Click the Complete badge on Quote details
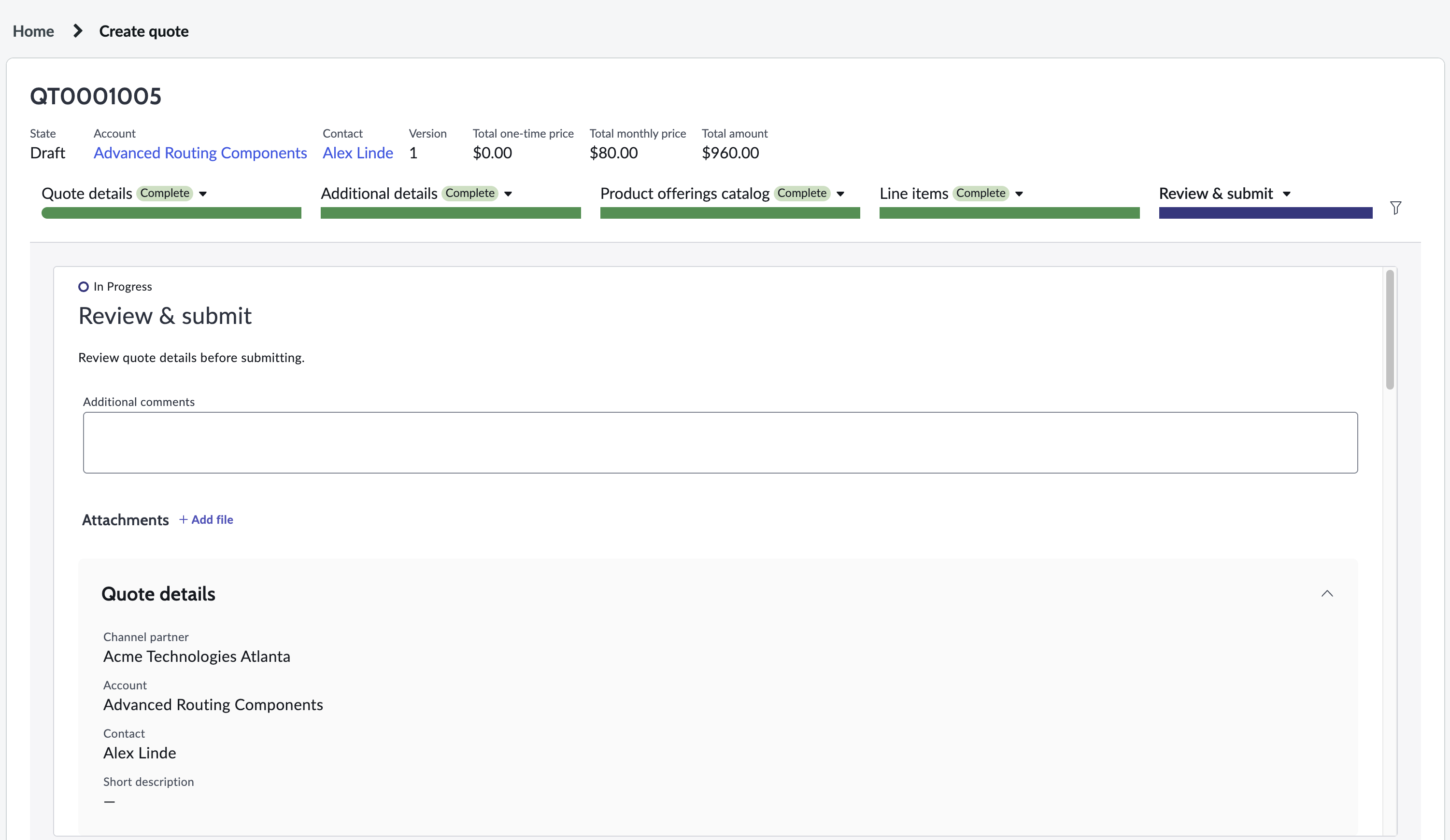 coord(165,193)
